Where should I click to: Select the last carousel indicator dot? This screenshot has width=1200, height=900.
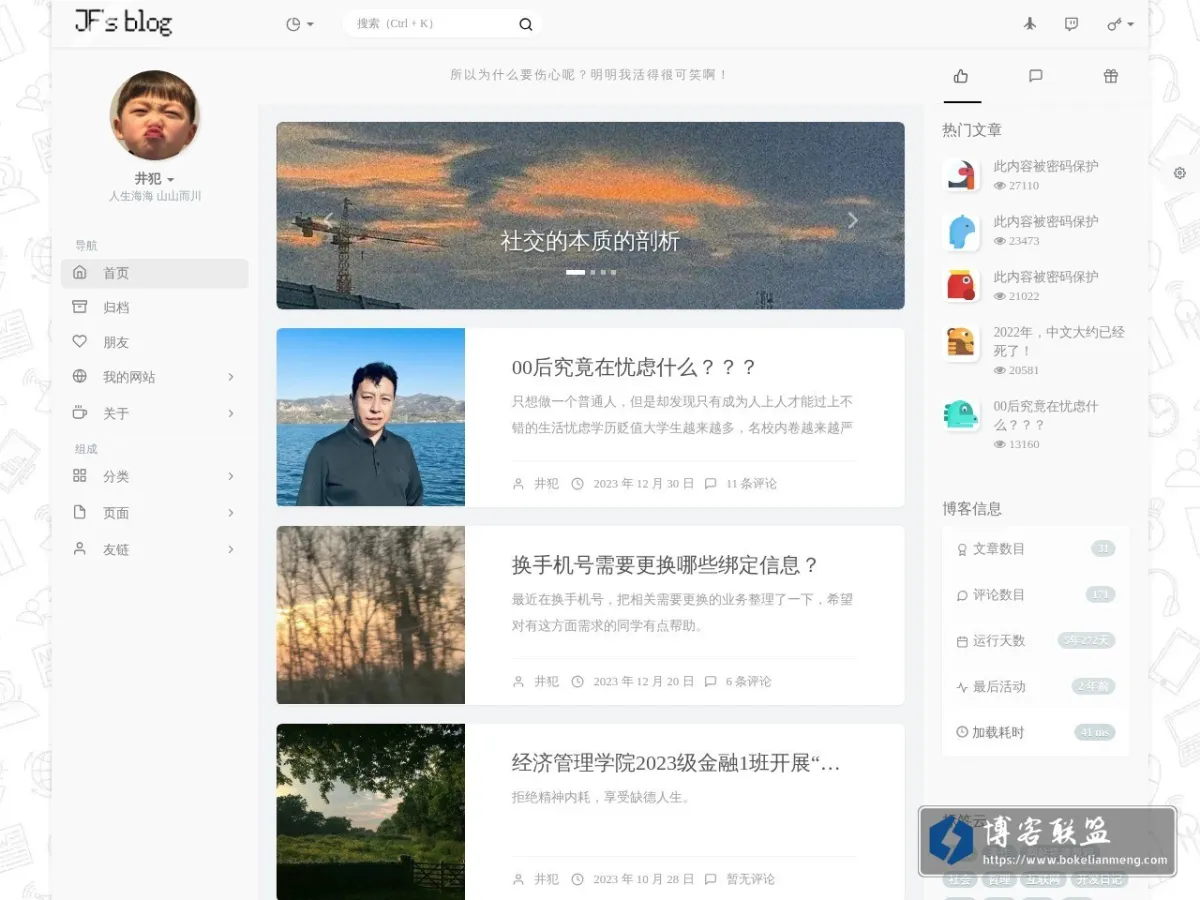point(613,272)
